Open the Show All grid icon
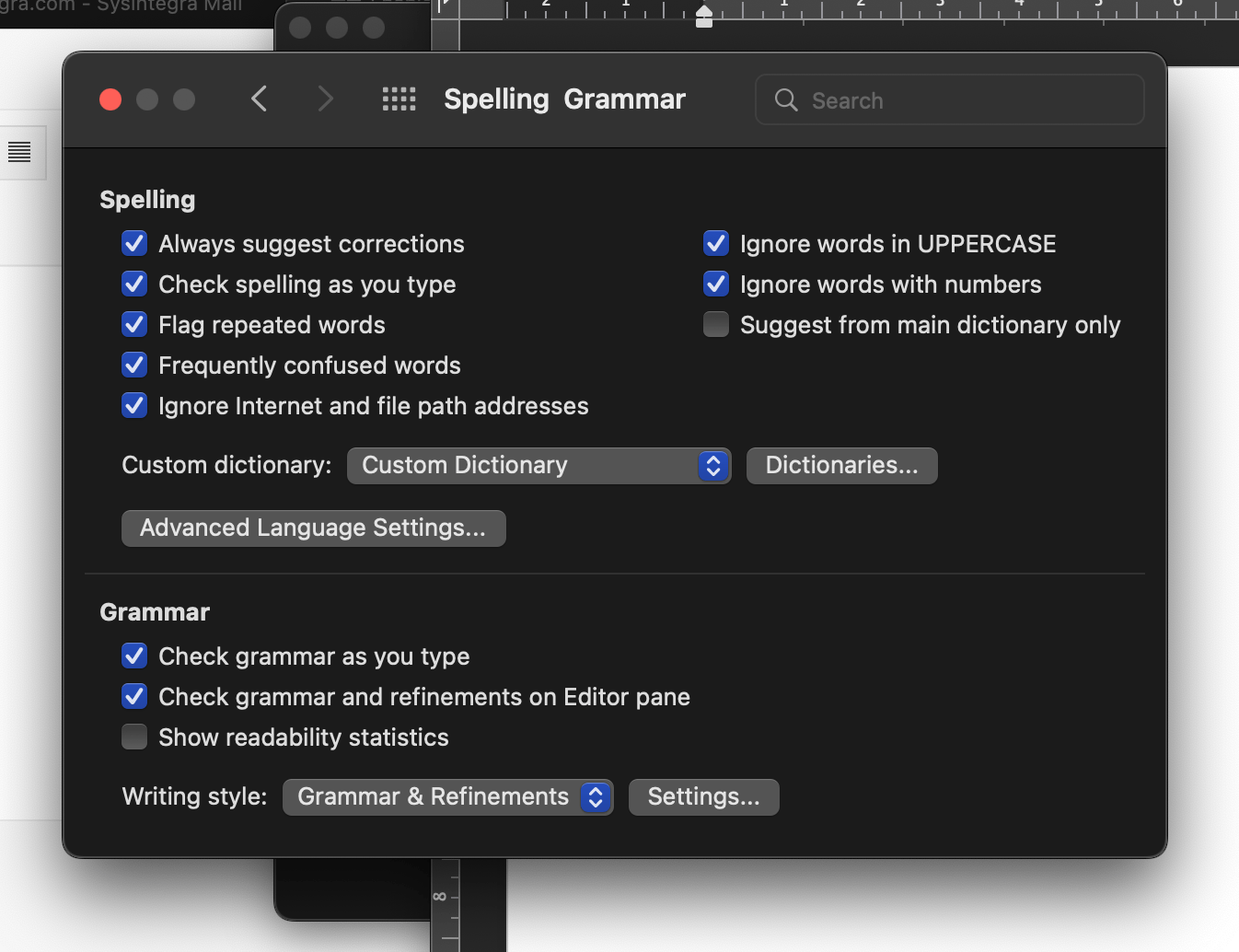The image size is (1239, 952). (399, 99)
